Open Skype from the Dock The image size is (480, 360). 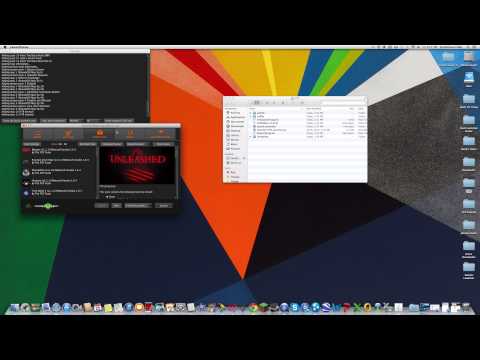[295, 307]
